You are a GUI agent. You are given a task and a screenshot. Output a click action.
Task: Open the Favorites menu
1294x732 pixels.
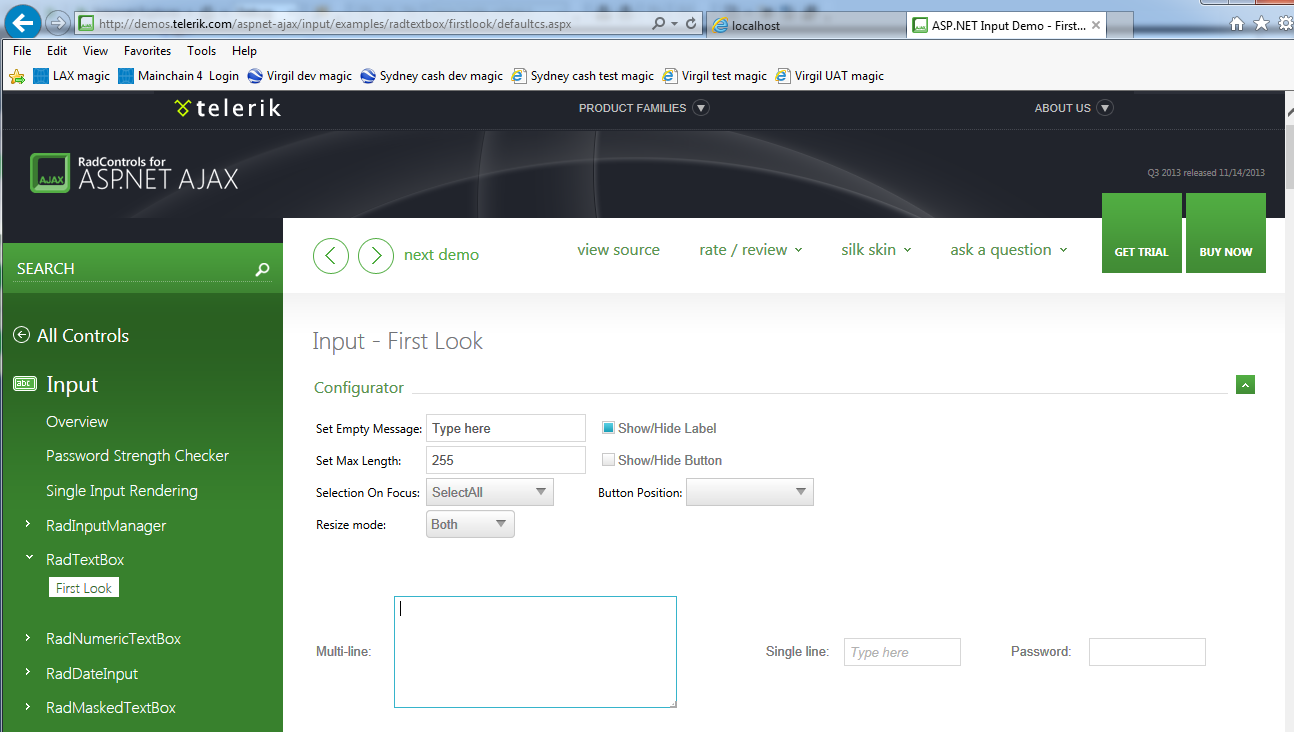147,51
